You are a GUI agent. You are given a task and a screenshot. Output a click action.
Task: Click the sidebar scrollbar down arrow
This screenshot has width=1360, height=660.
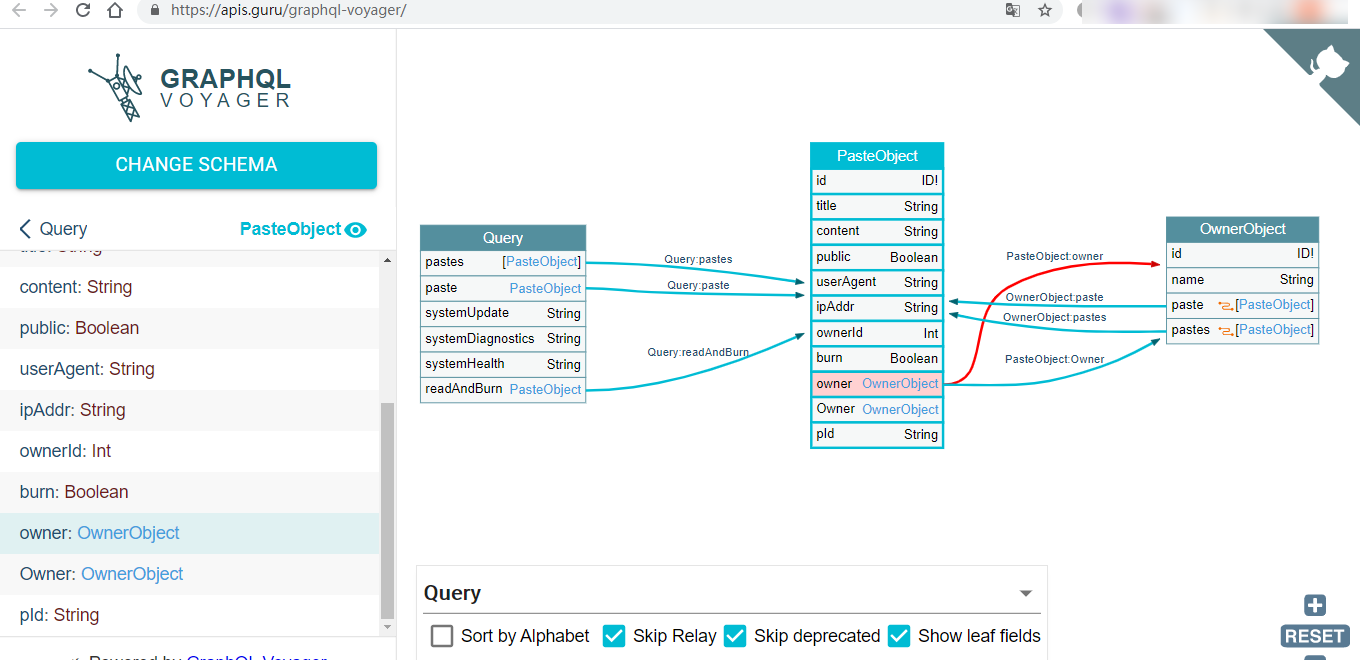388,628
